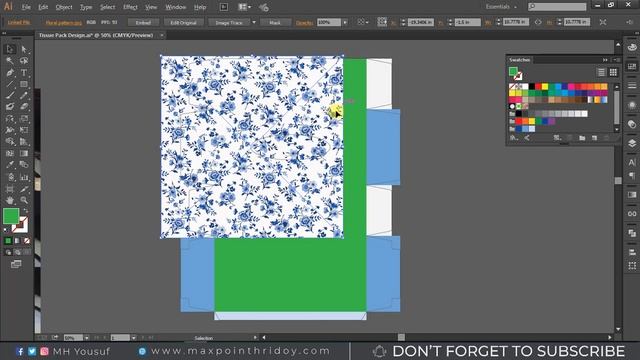The width and height of the screenshot is (640, 360).
Task: Select the Magic Wand tool
Action: tap(10, 61)
